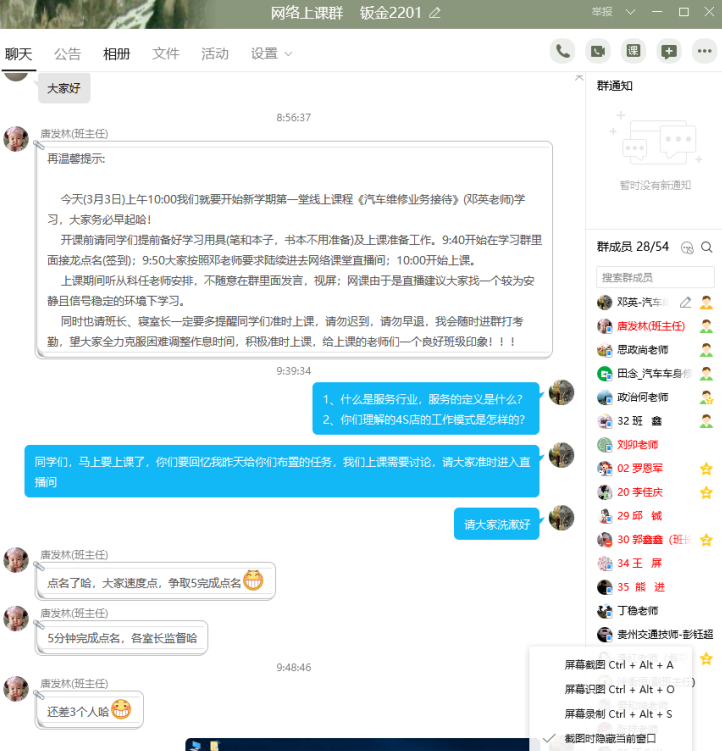Start a group video call
The image size is (722, 751).
(598, 51)
